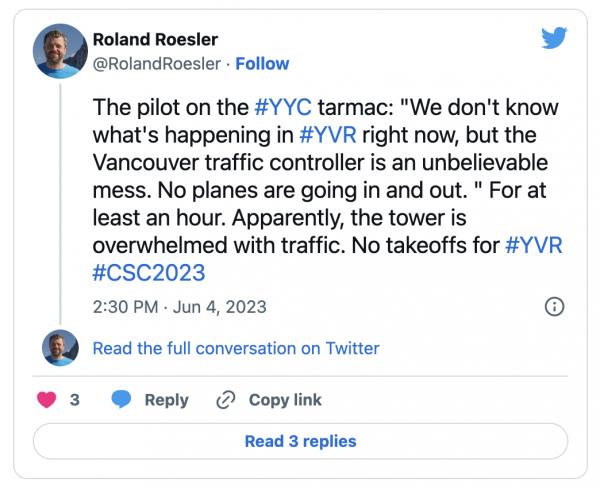Click the Copy link text
Image resolution: width=600 pixels, height=490 pixels.
285,399
